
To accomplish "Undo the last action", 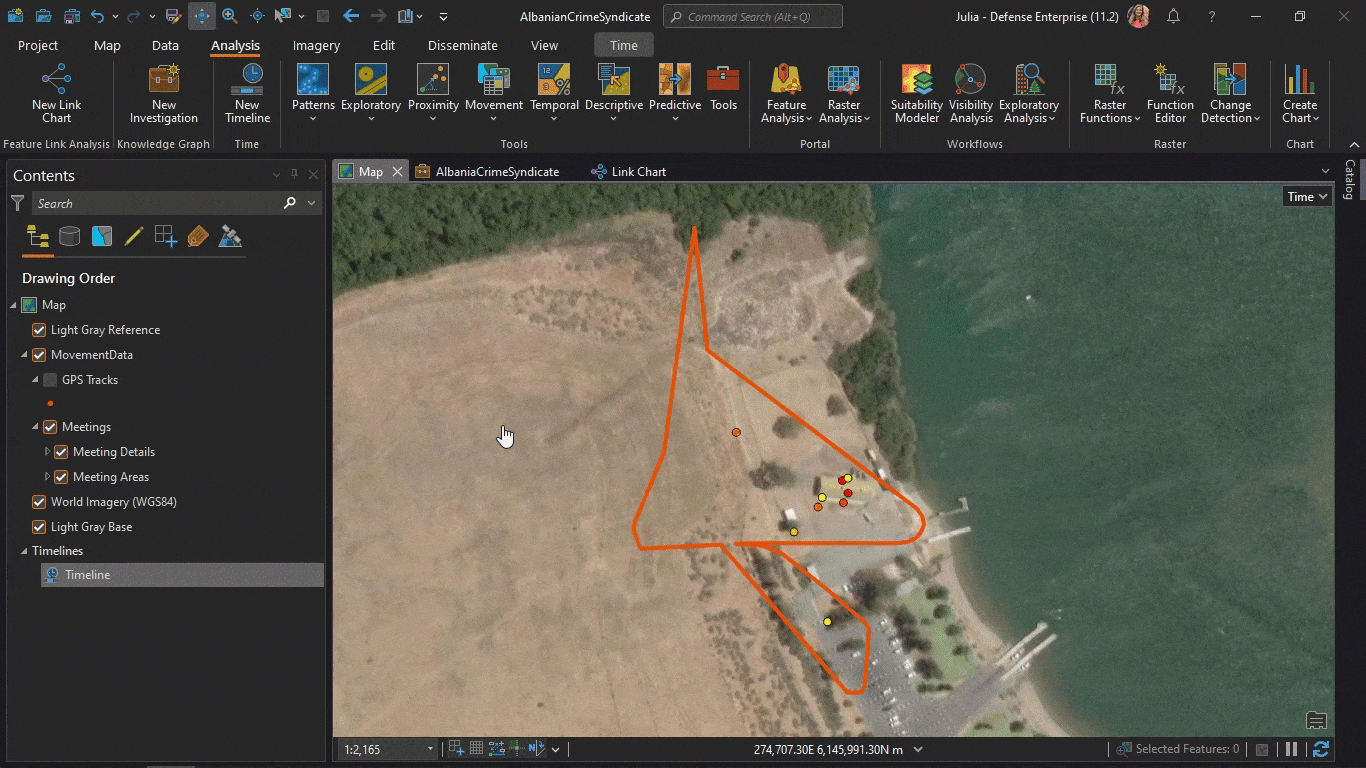I will (97, 16).
